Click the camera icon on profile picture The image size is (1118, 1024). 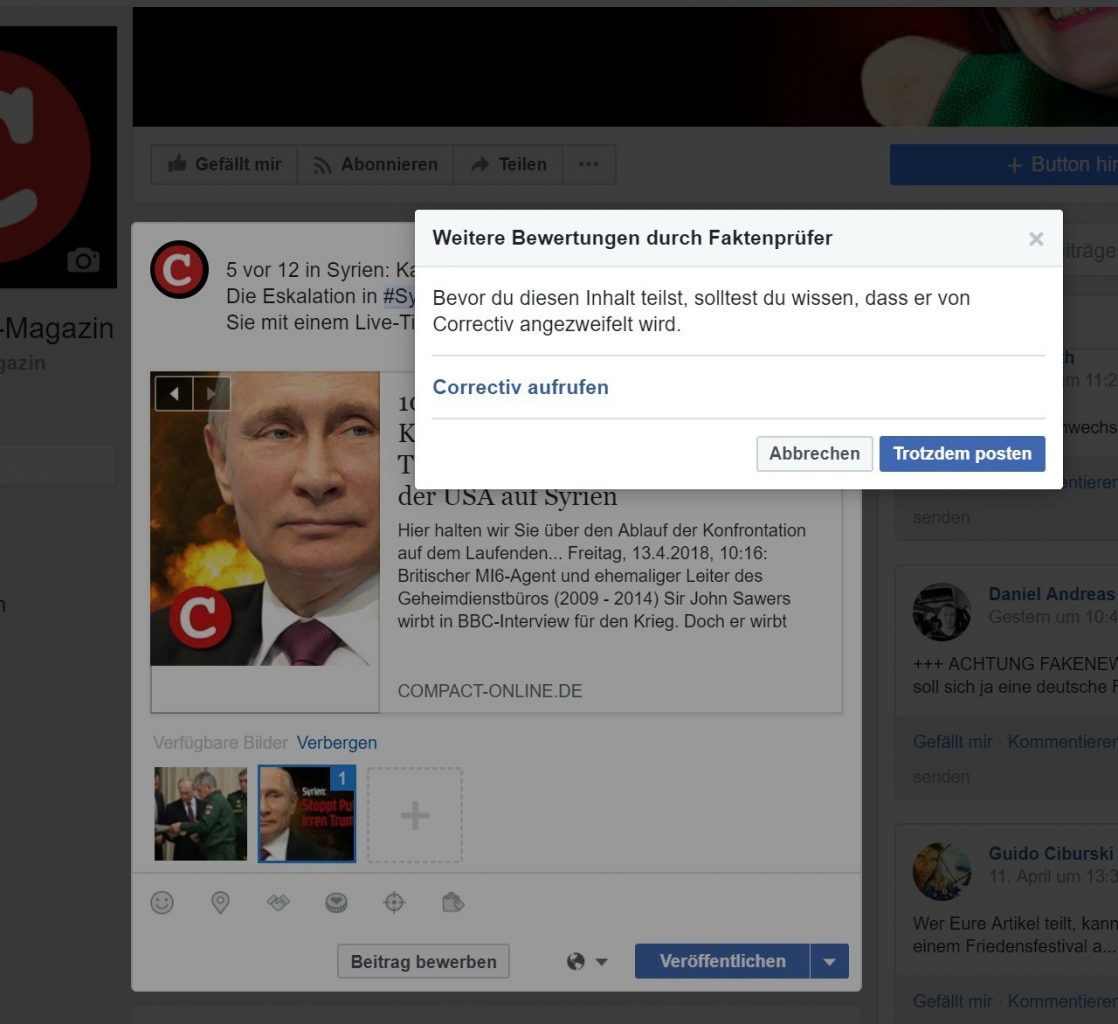pyautogui.click(x=83, y=260)
